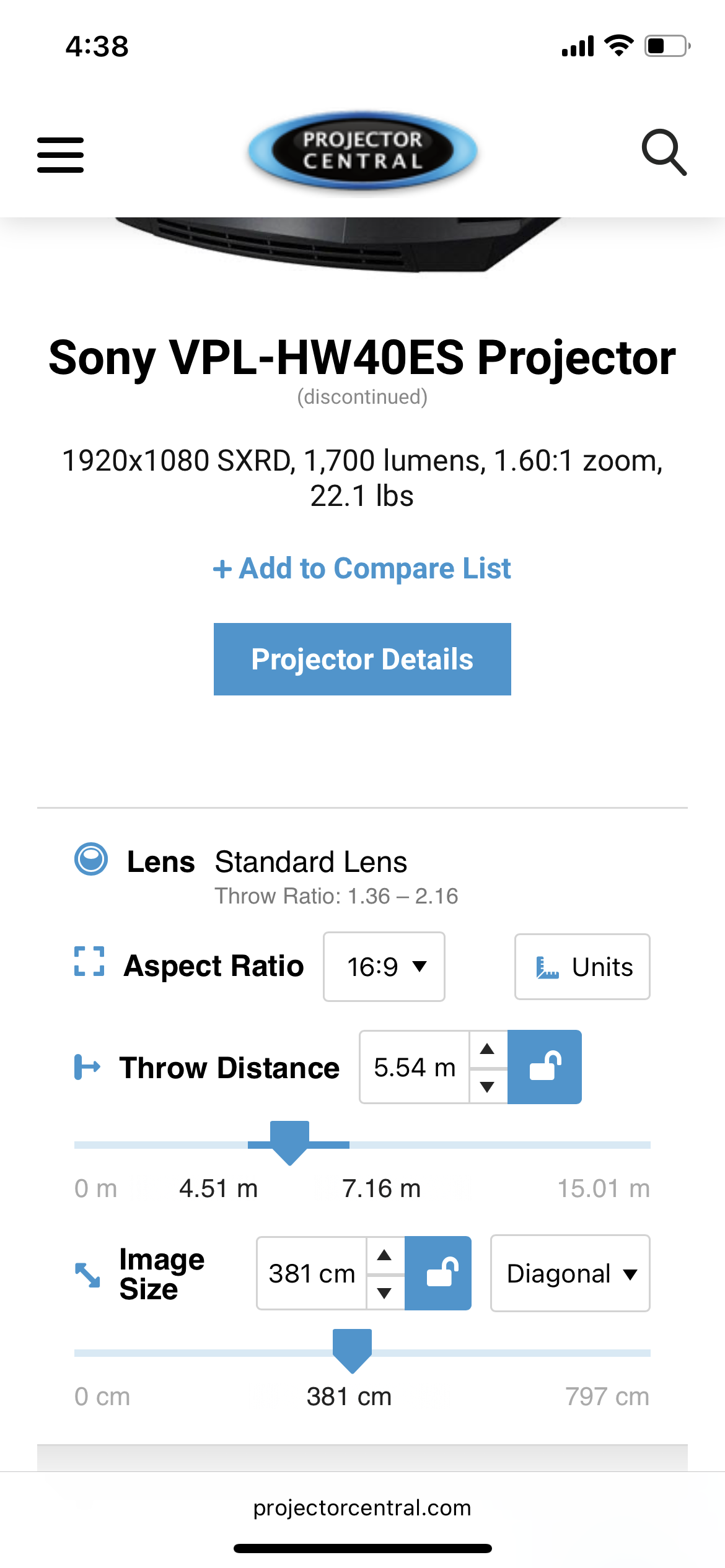Image resolution: width=725 pixels, height=1568 pixels.
Task: Click the Lens icon
Action: 91,859
